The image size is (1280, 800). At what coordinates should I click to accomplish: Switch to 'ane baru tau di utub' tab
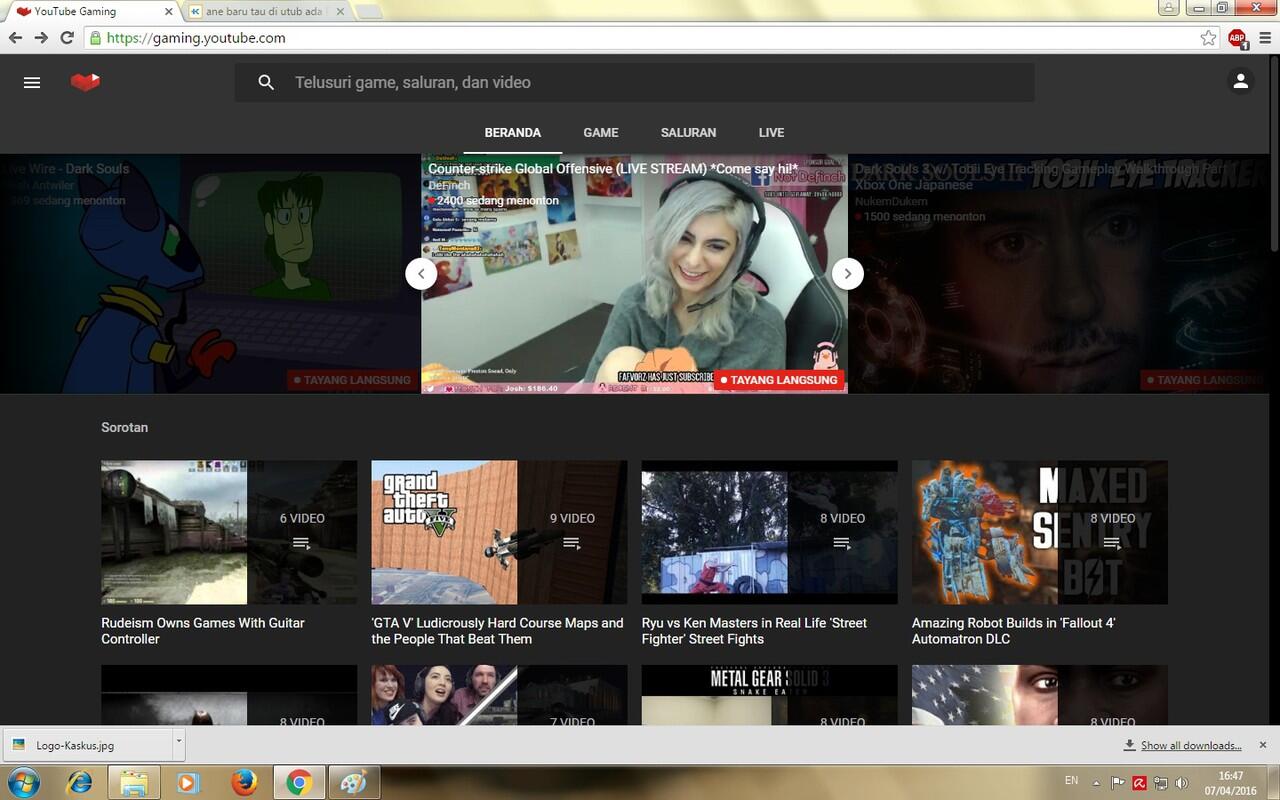[x=265, y=12]
